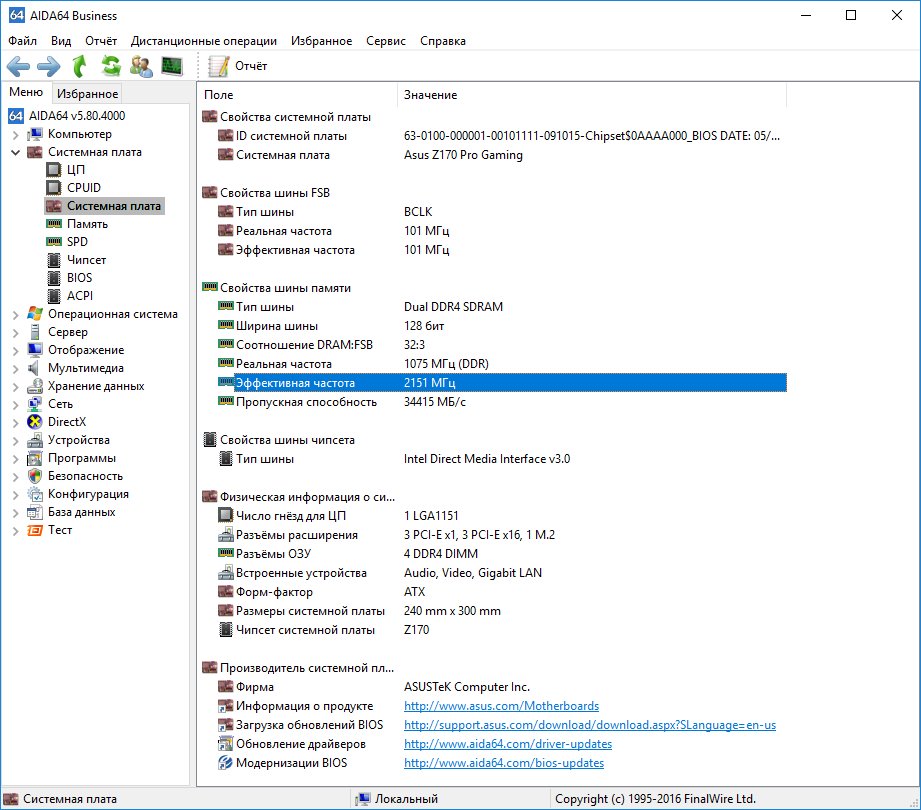Click the База данных tree icon
Screen dimensions: 921x810
pos(35,512)
